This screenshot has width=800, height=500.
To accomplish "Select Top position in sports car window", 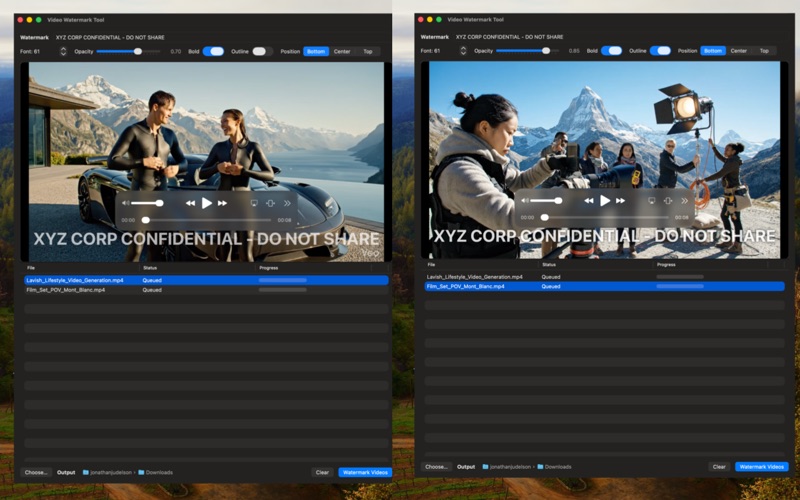I will tap(368, 52).
